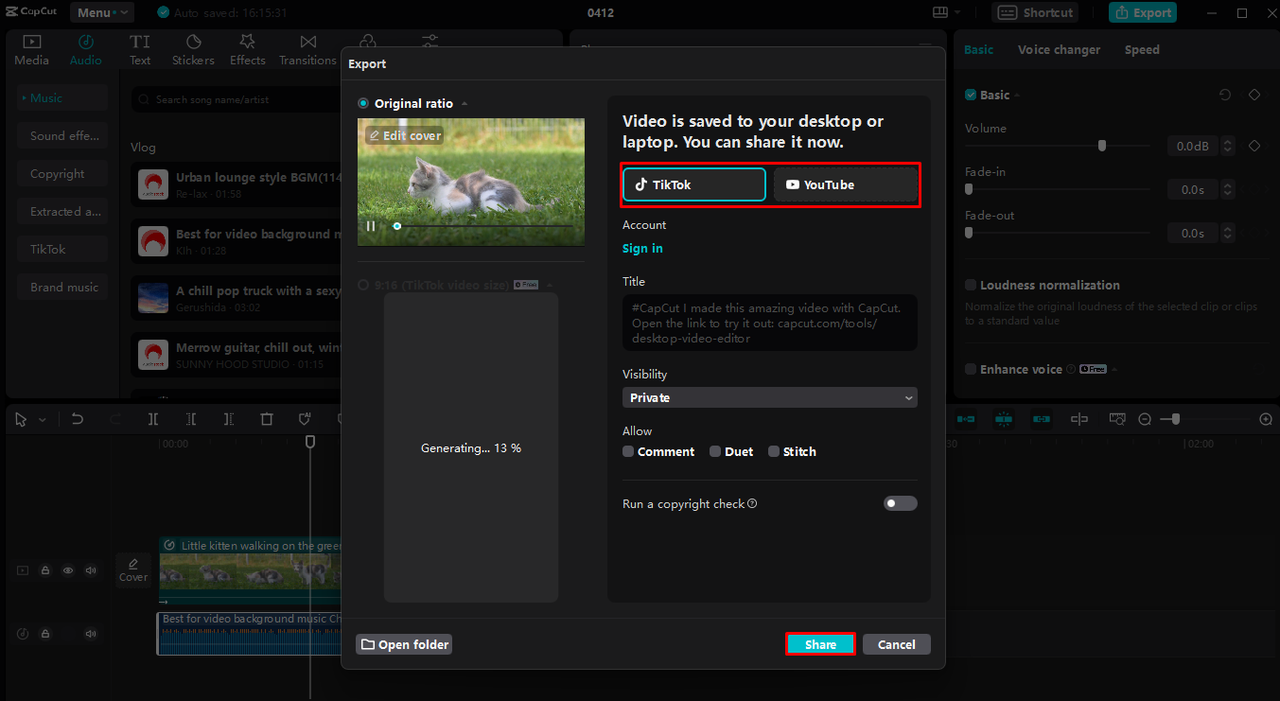Enable the Comment checkbox
This screenshot has width=1280, height=701.
coord(628,452)
